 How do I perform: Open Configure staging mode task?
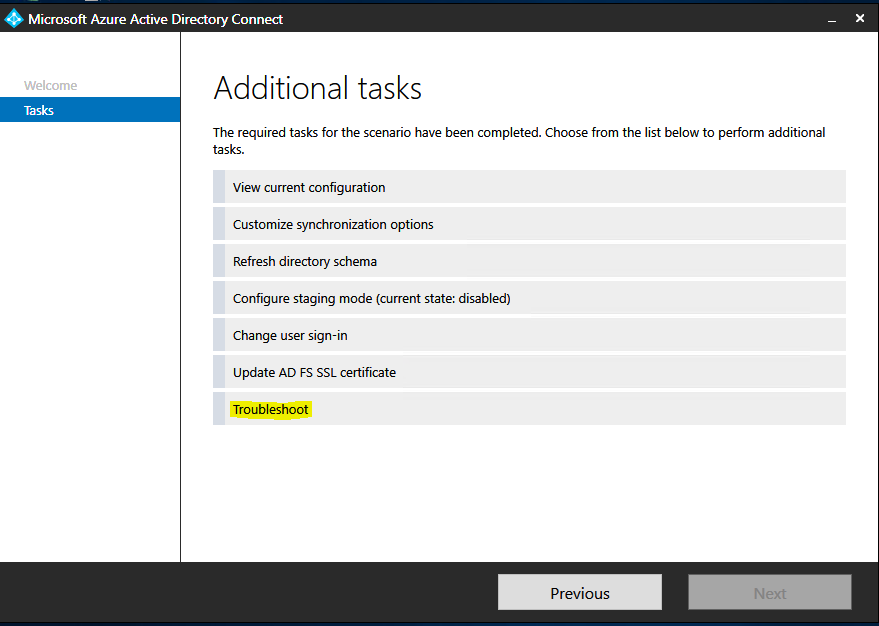pyautogui.click(x=371, y=298)
